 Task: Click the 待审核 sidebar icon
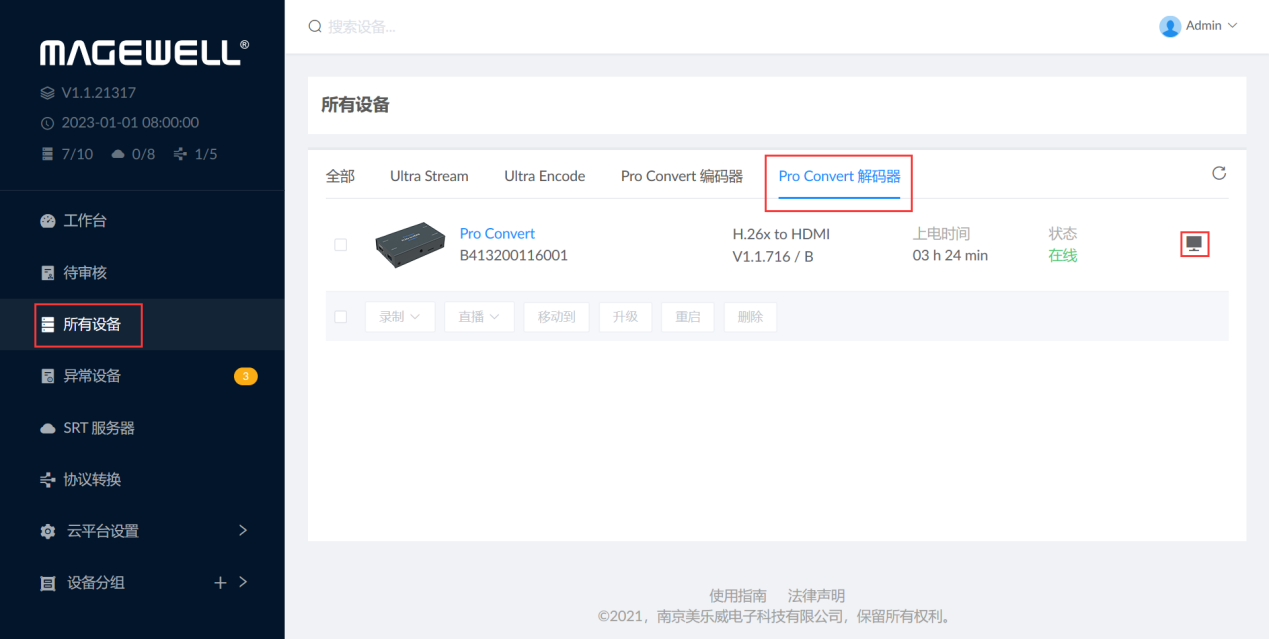click(48, 273)
